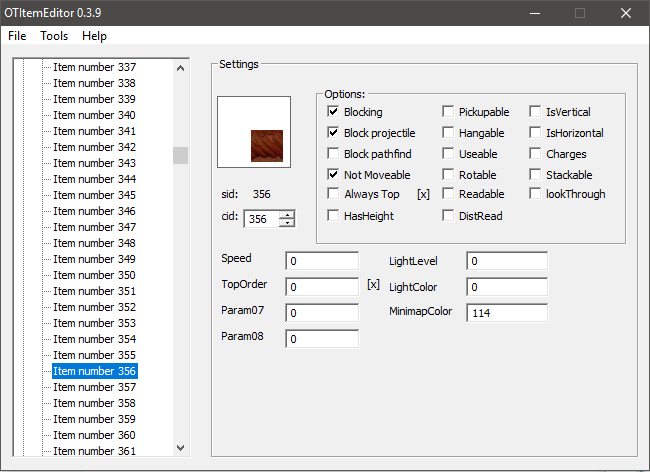Tick the DistRead checkbox

(x=448, y=215)
